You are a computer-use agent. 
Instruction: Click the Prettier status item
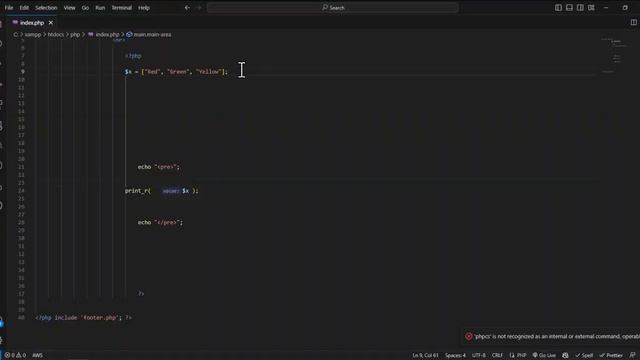(611, 356)
